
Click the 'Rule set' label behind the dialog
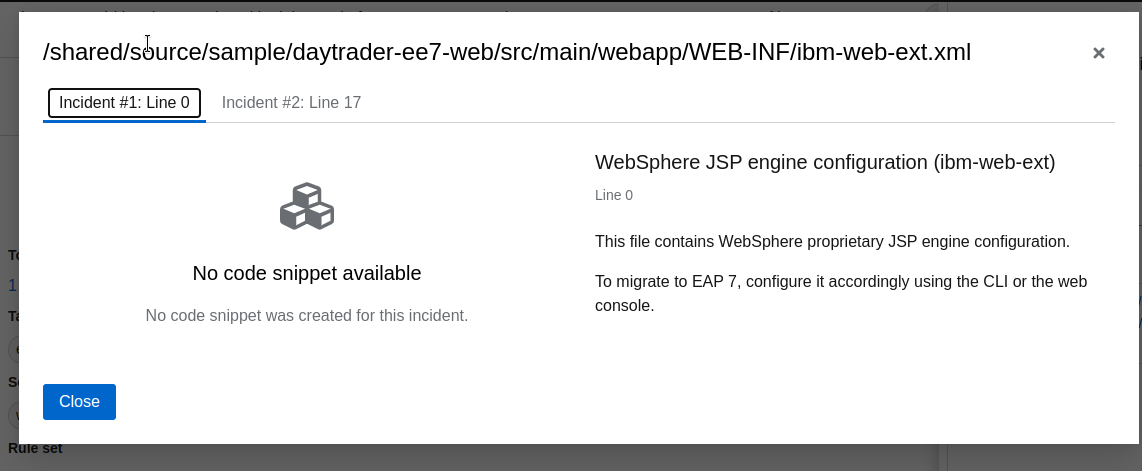tap(35, 448)
